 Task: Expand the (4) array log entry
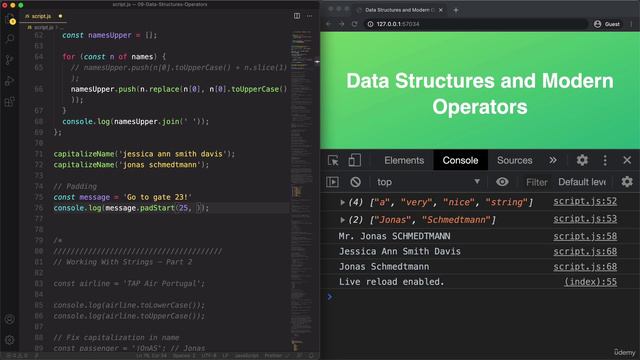pos(342,202)
